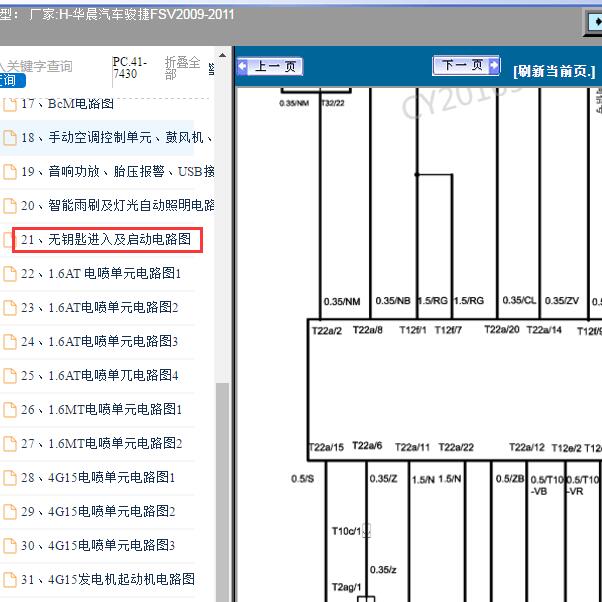Click pin label T22a/11 in diagram
This screenshot has width=602, height=602.
coord(412,447)
